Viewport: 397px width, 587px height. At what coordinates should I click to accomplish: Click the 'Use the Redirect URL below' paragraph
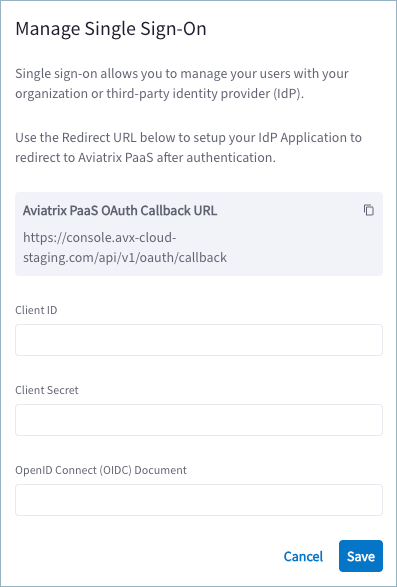[188, 147]
